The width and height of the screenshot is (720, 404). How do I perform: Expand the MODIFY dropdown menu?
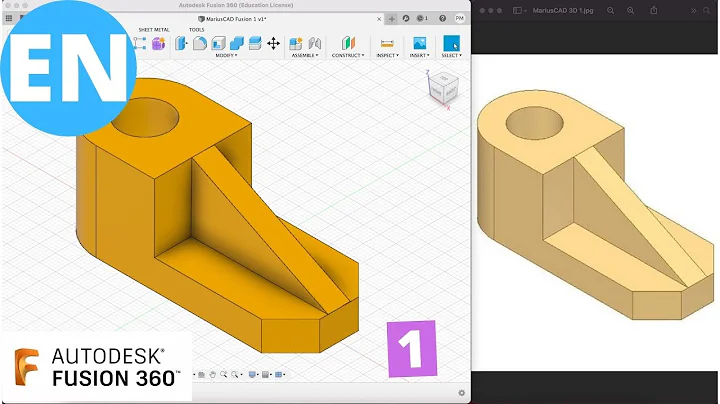[226, 56]
